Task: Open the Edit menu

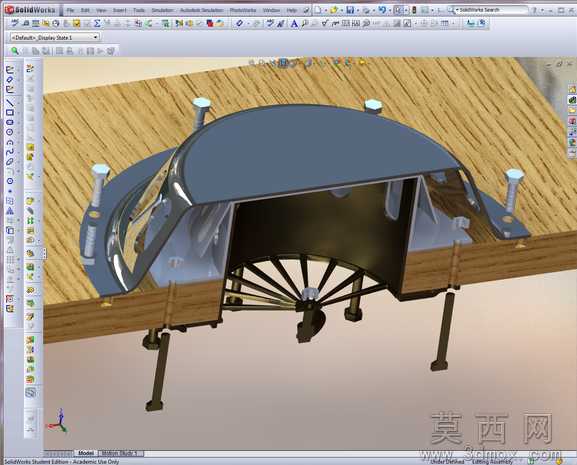Action: pos(85,10)
